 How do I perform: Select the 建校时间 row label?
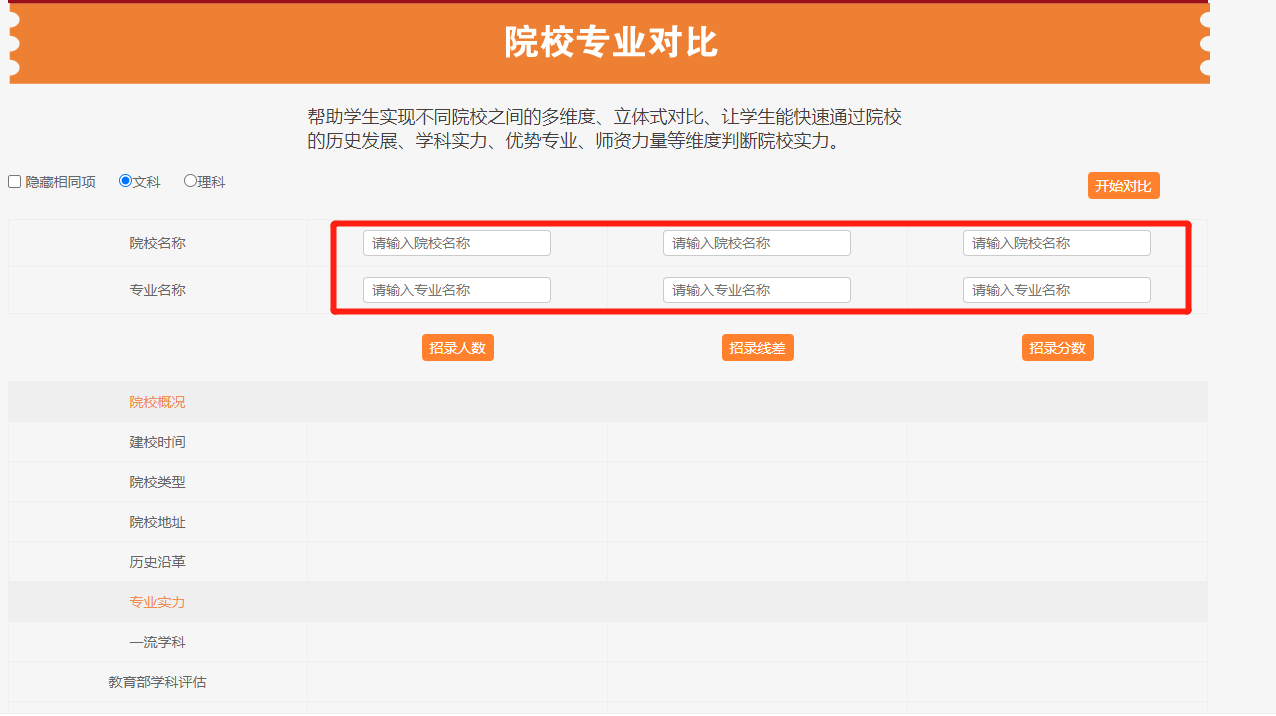157,442
